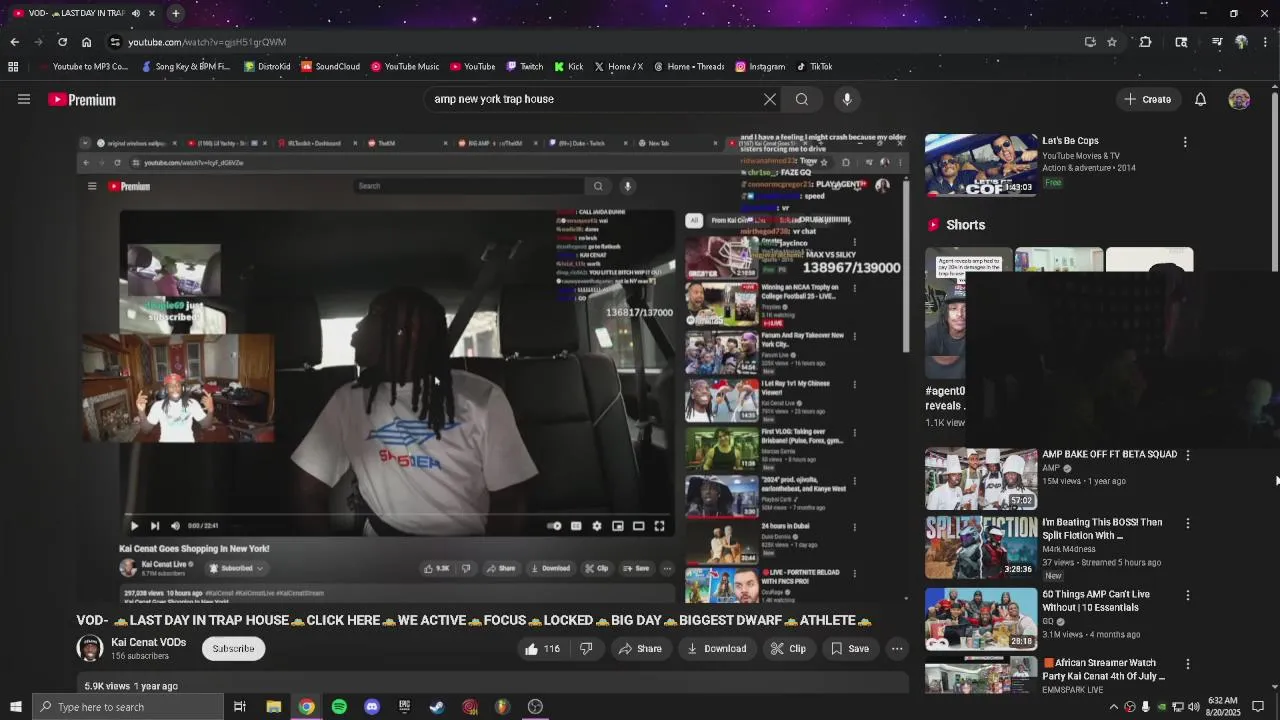This screenshot has height=720, width=1280.
Task: Open Create menu on YouTube
Action: coord(1147,99)
